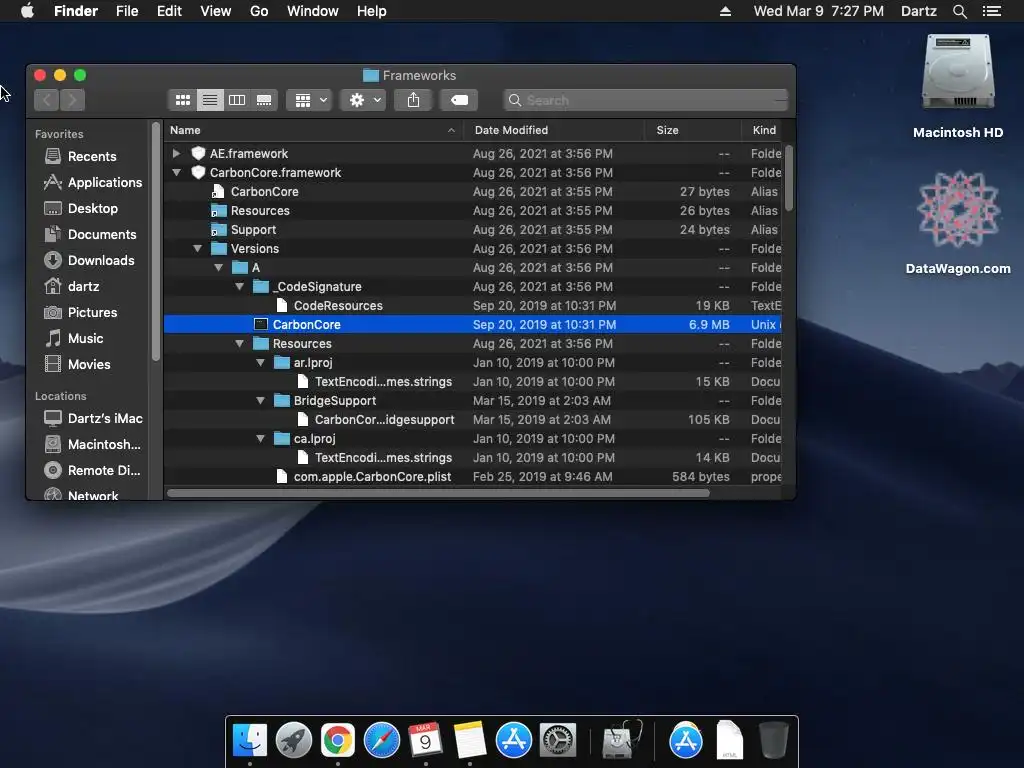Open the group-by arrangement dropdown

(x=310, y=100)
